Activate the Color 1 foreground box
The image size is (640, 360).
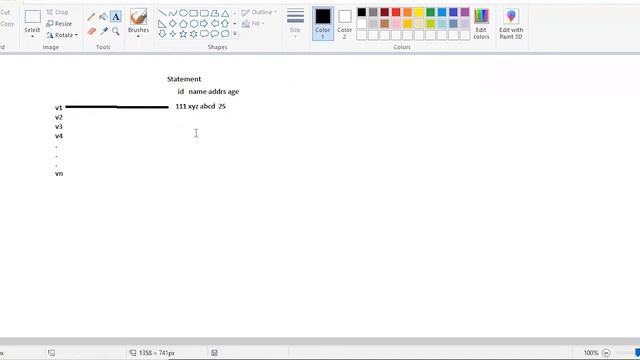[x=323, y=23]
